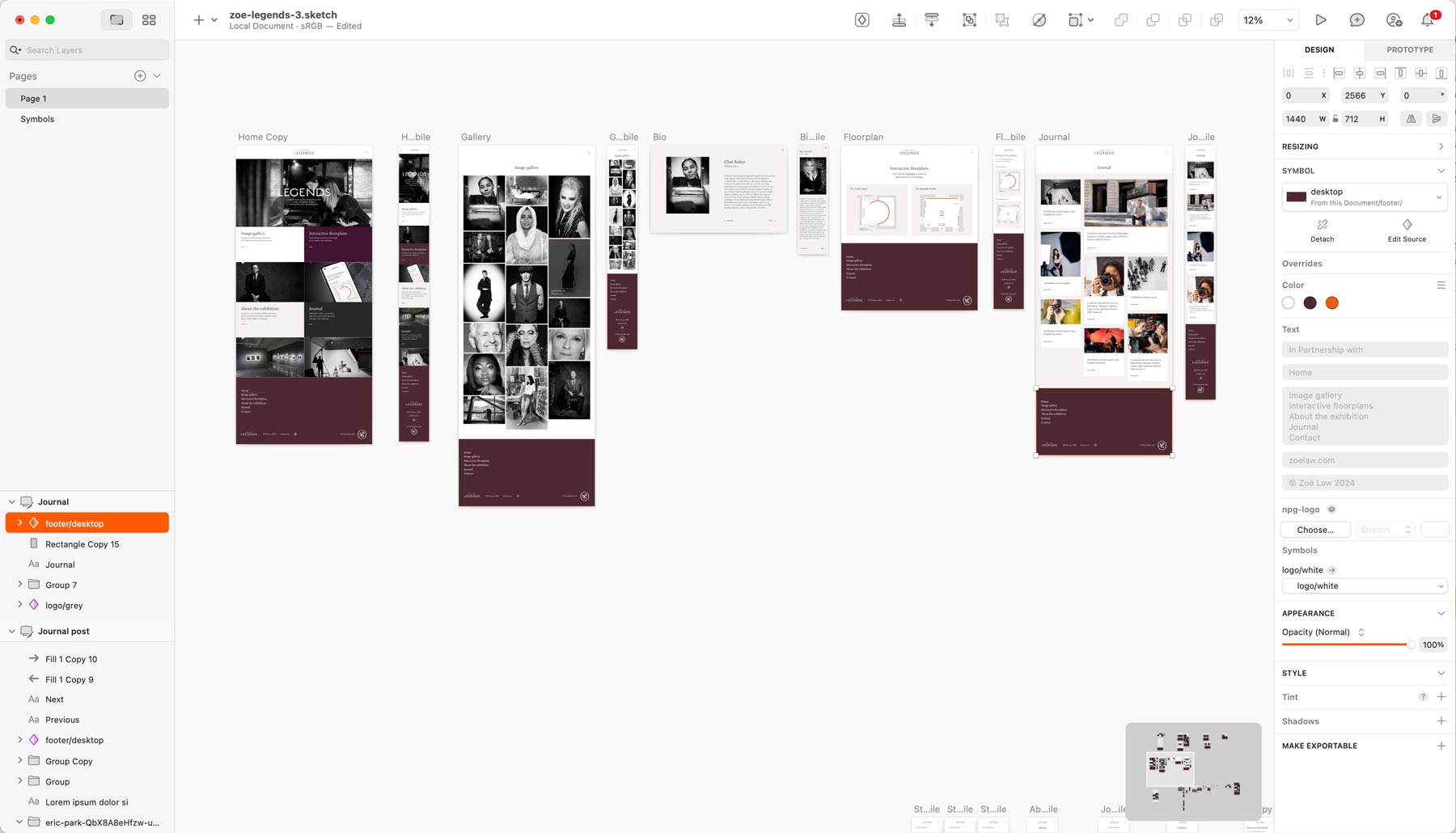The height and width of the screenshot is (833, 1456).
Task: Select the Symbols page
Action: 37,119
